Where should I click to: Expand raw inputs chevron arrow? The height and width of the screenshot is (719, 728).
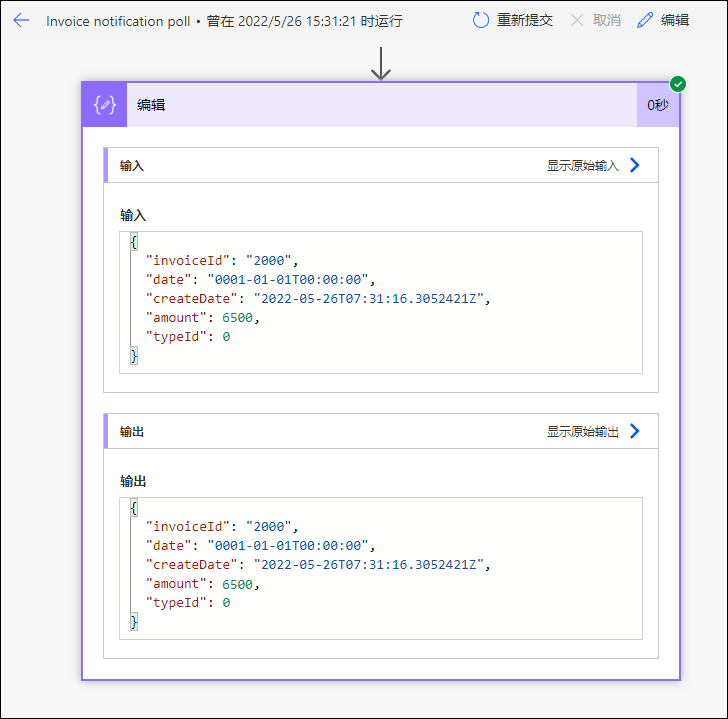tap(635, 165)
